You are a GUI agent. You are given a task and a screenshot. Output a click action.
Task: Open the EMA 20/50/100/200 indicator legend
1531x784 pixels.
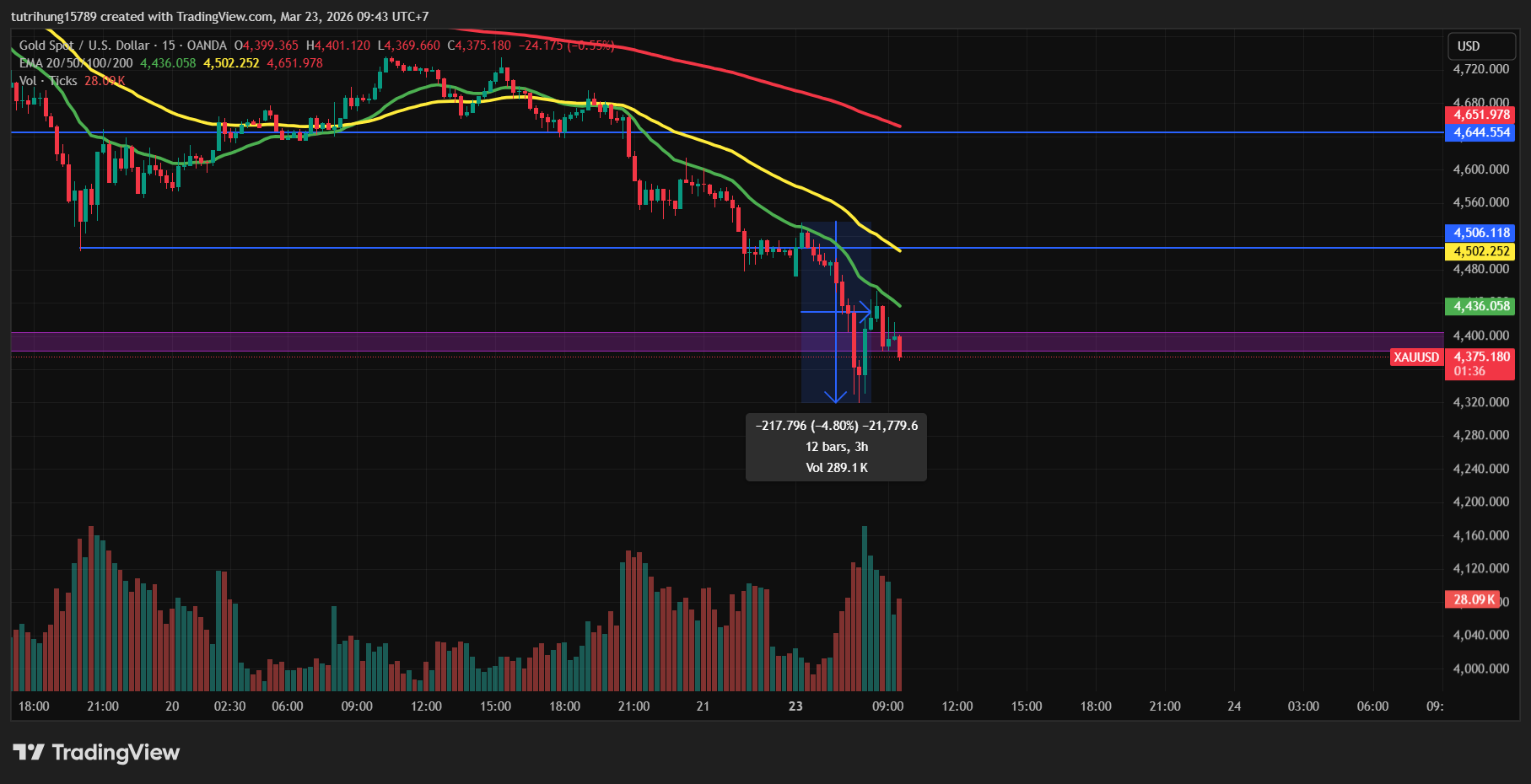pyautogui.click(x=76, y=63)
